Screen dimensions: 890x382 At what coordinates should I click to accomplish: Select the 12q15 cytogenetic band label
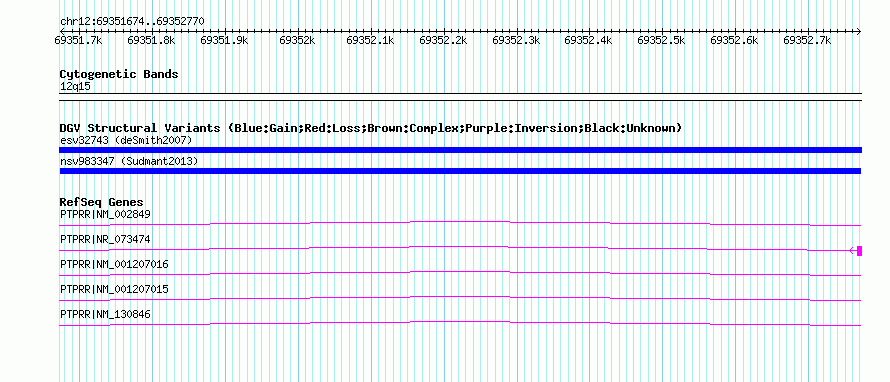point(75,87)
